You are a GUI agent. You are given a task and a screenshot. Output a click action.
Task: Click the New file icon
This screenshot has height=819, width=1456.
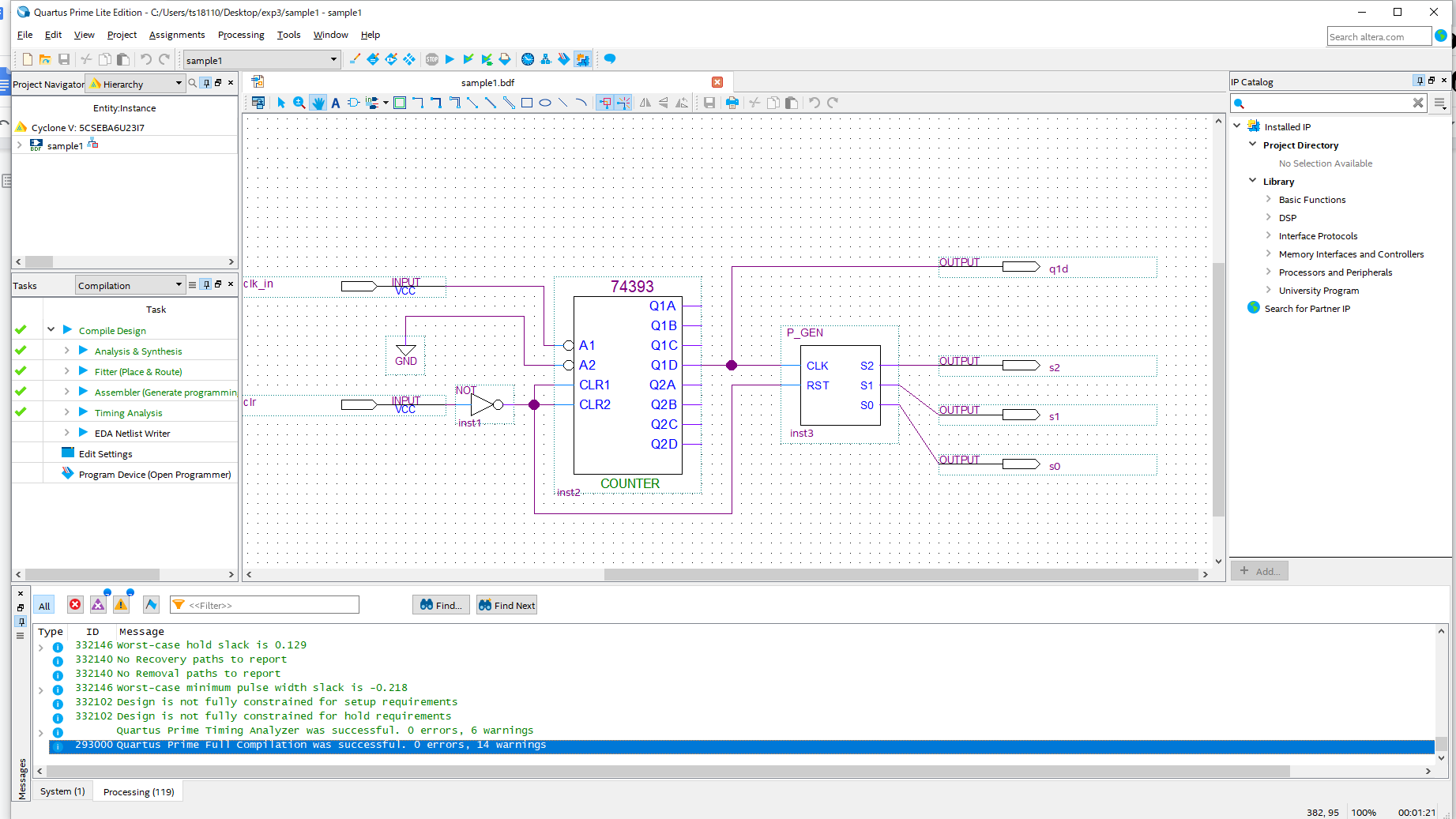[28, 59]
